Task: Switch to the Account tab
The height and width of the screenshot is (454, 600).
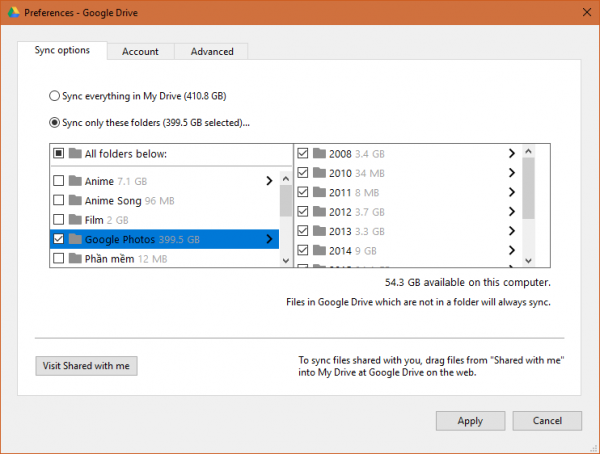Action: click(x=140, y=52)
